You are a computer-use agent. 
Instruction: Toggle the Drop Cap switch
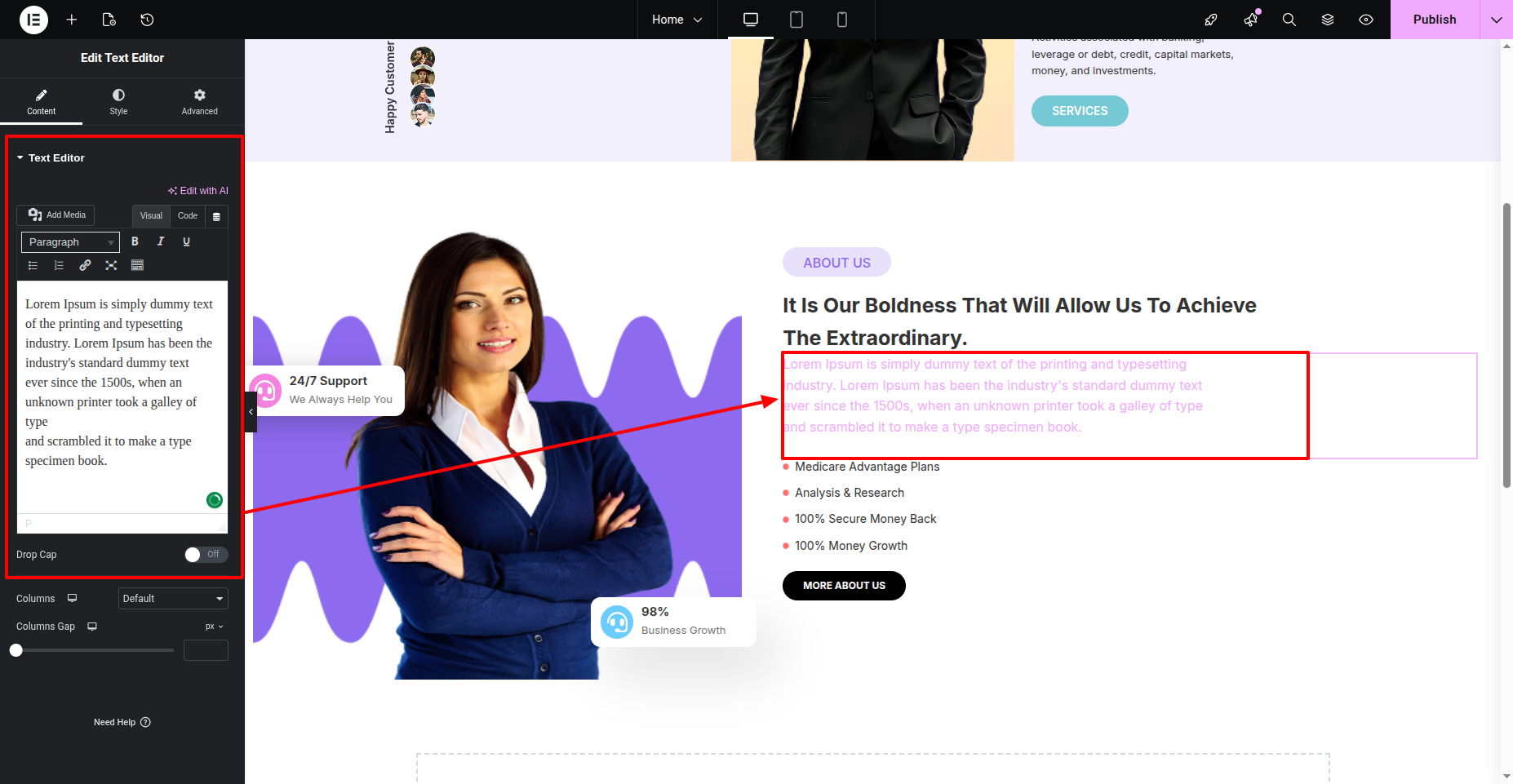coord(206,555)
